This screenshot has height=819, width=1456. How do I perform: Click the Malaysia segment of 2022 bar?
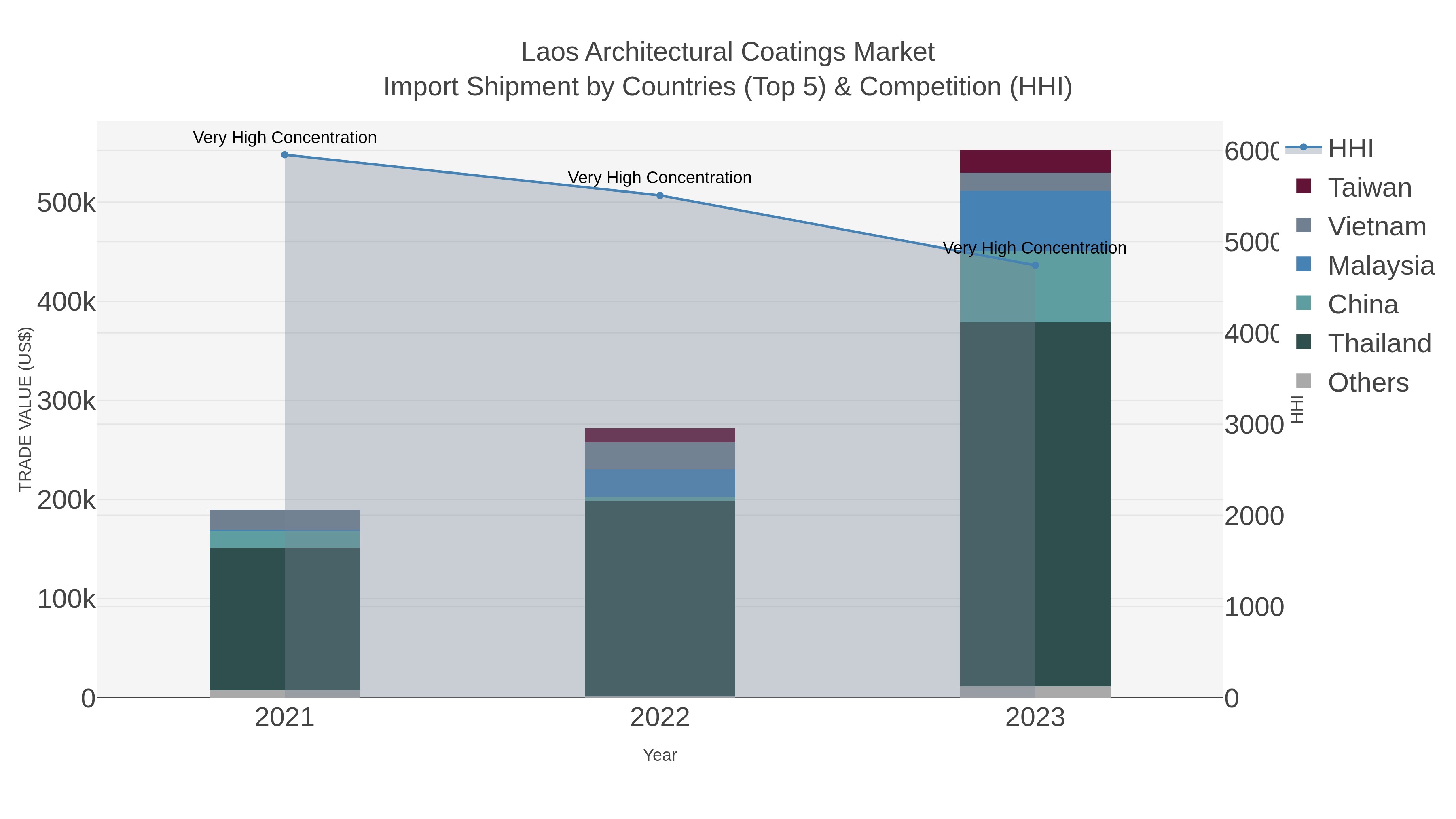pyautogui.click(x=660, y=483)
